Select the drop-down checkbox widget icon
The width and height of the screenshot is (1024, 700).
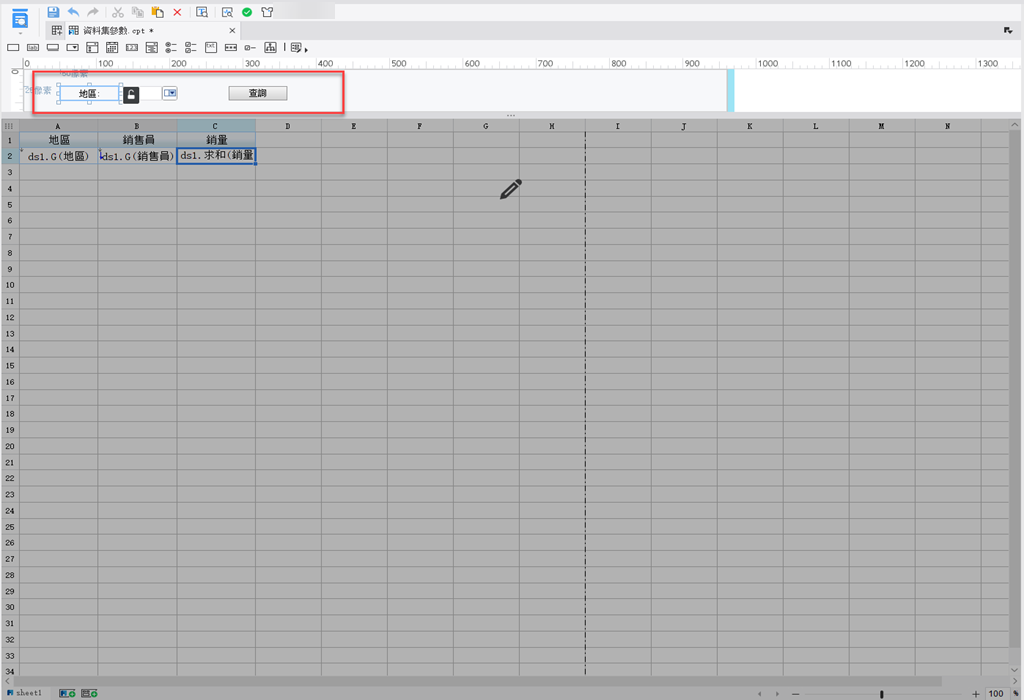(x=92, y=47)
